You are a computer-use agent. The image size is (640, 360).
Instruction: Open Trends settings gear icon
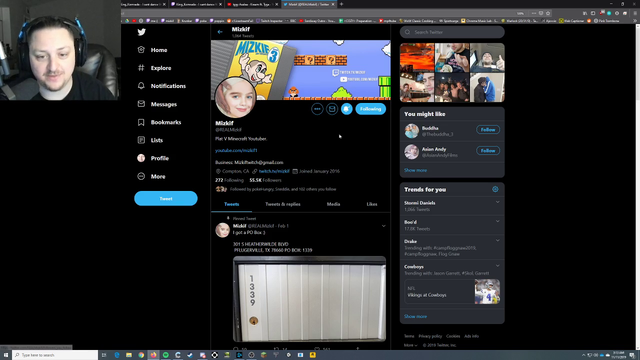495,189
